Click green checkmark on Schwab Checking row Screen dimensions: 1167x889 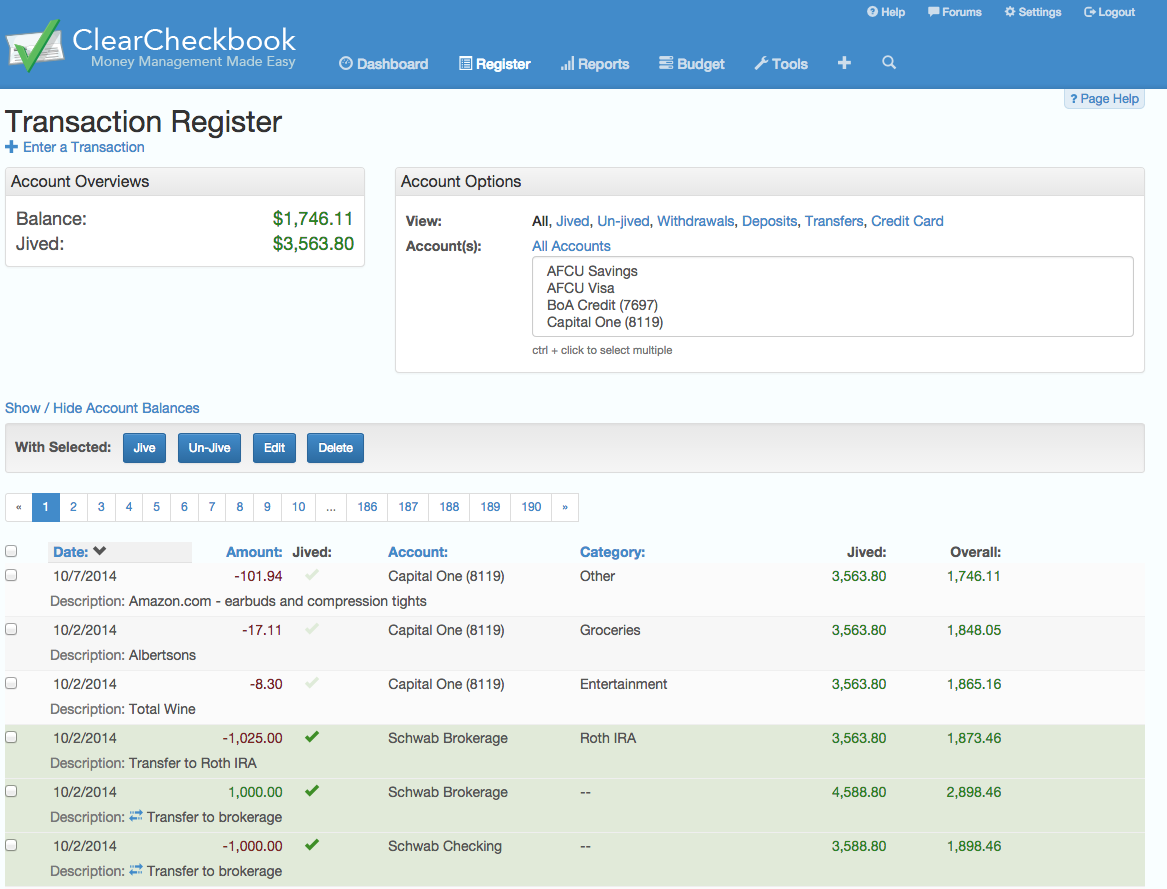[312, 845]
